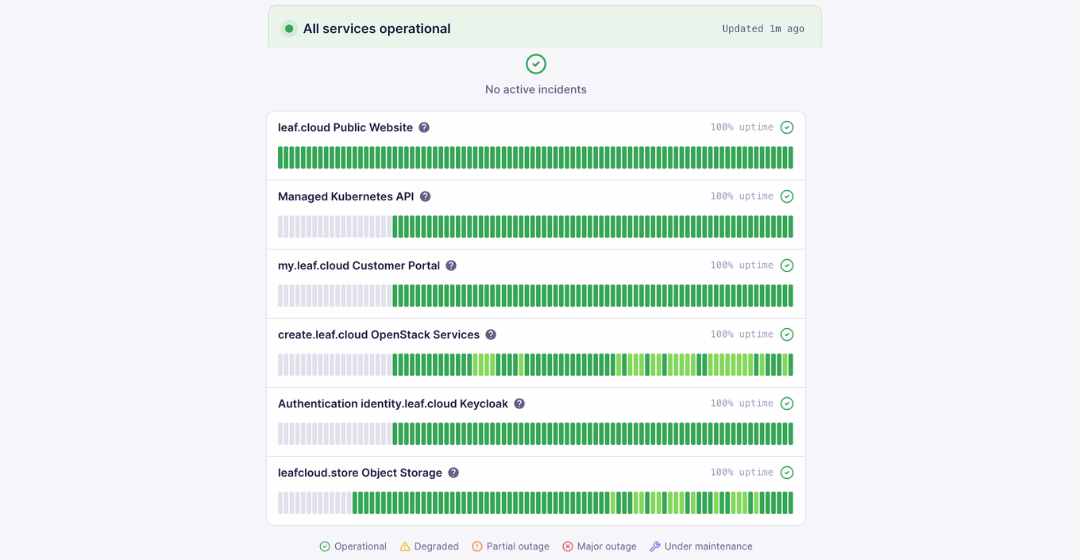Click help icon beside leaf.cloud Public Website
1080x560 pixels.
(x=424, y=127)
